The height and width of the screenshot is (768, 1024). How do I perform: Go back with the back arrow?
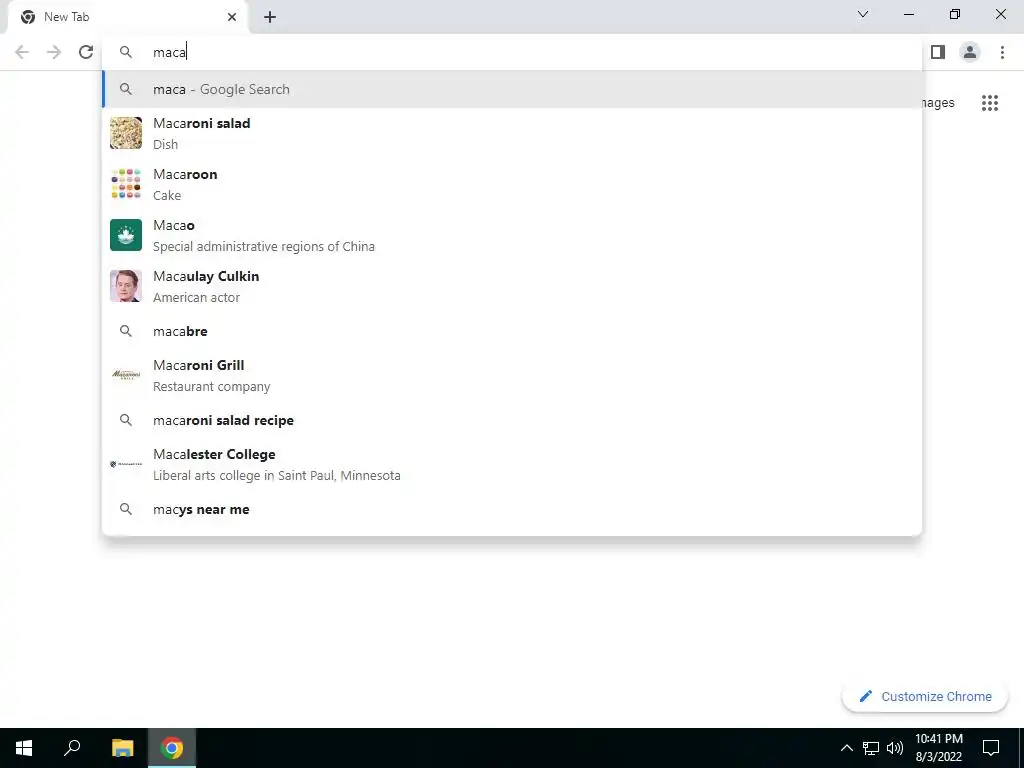22,52
